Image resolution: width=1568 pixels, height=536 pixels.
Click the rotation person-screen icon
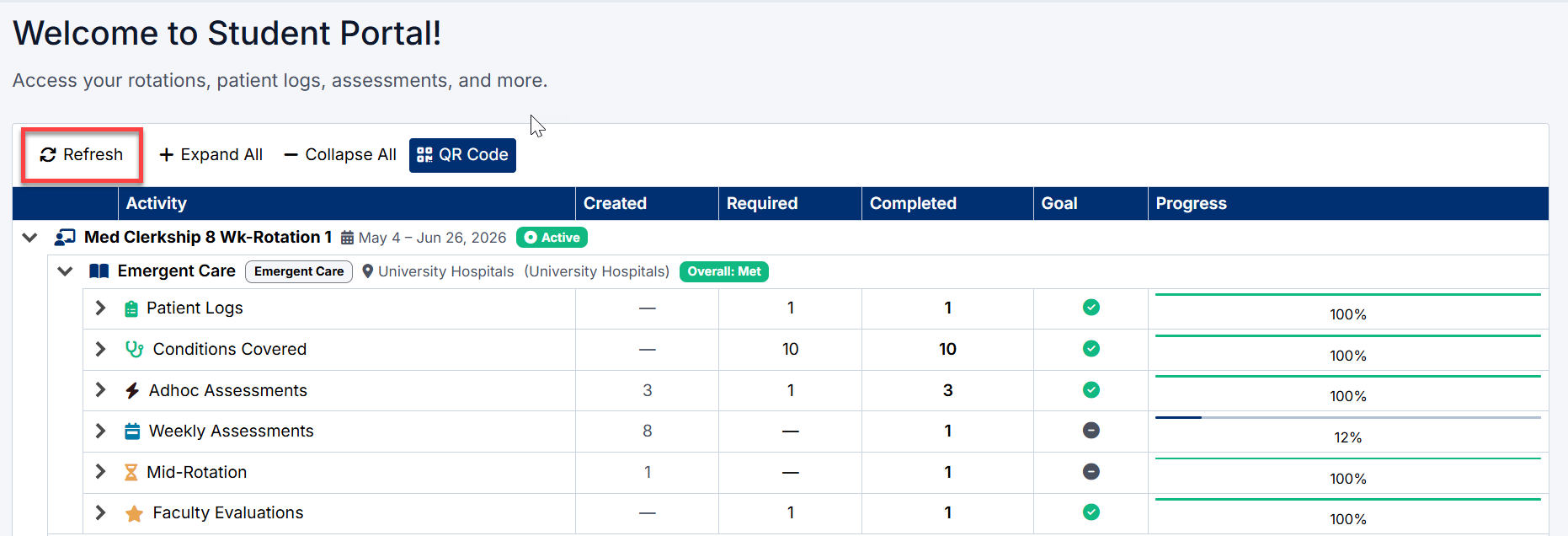(65, 238)
